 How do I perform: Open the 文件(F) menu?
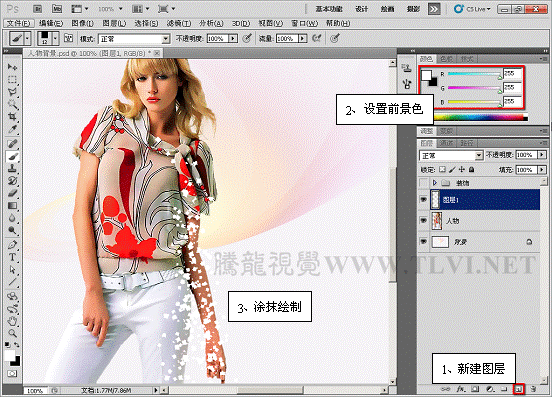tap(19, 23)
